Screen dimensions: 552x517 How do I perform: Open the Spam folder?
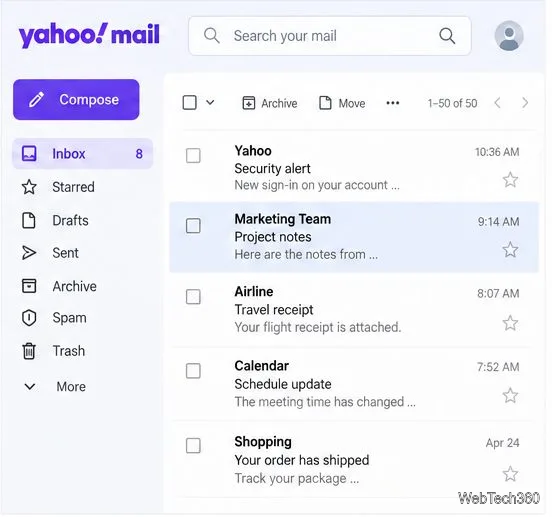click(69, 318)
